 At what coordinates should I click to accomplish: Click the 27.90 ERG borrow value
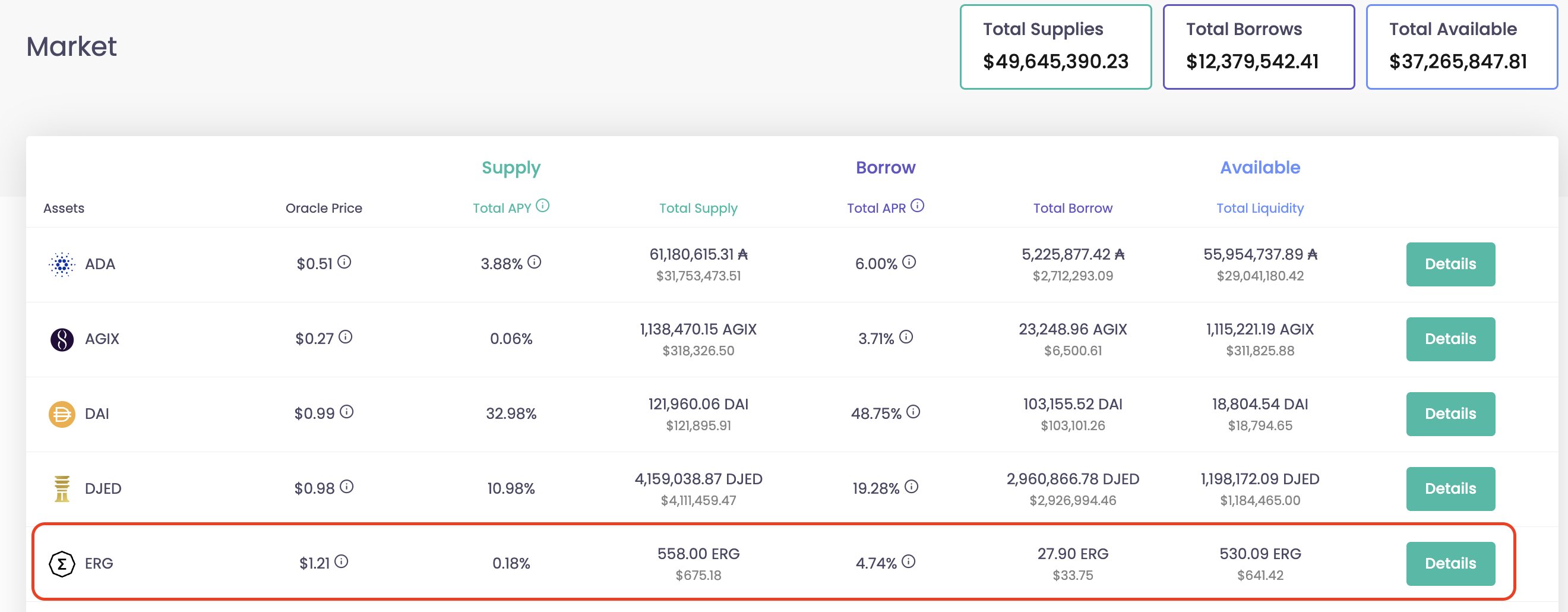1073,554
